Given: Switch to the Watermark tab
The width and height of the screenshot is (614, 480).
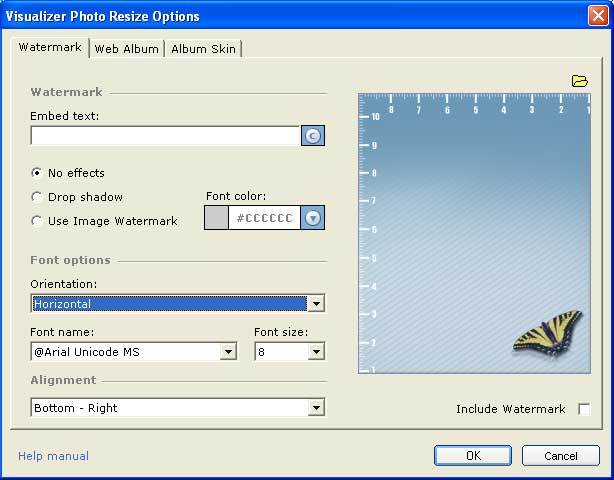Looking at the screenshot, I should 50,47.
